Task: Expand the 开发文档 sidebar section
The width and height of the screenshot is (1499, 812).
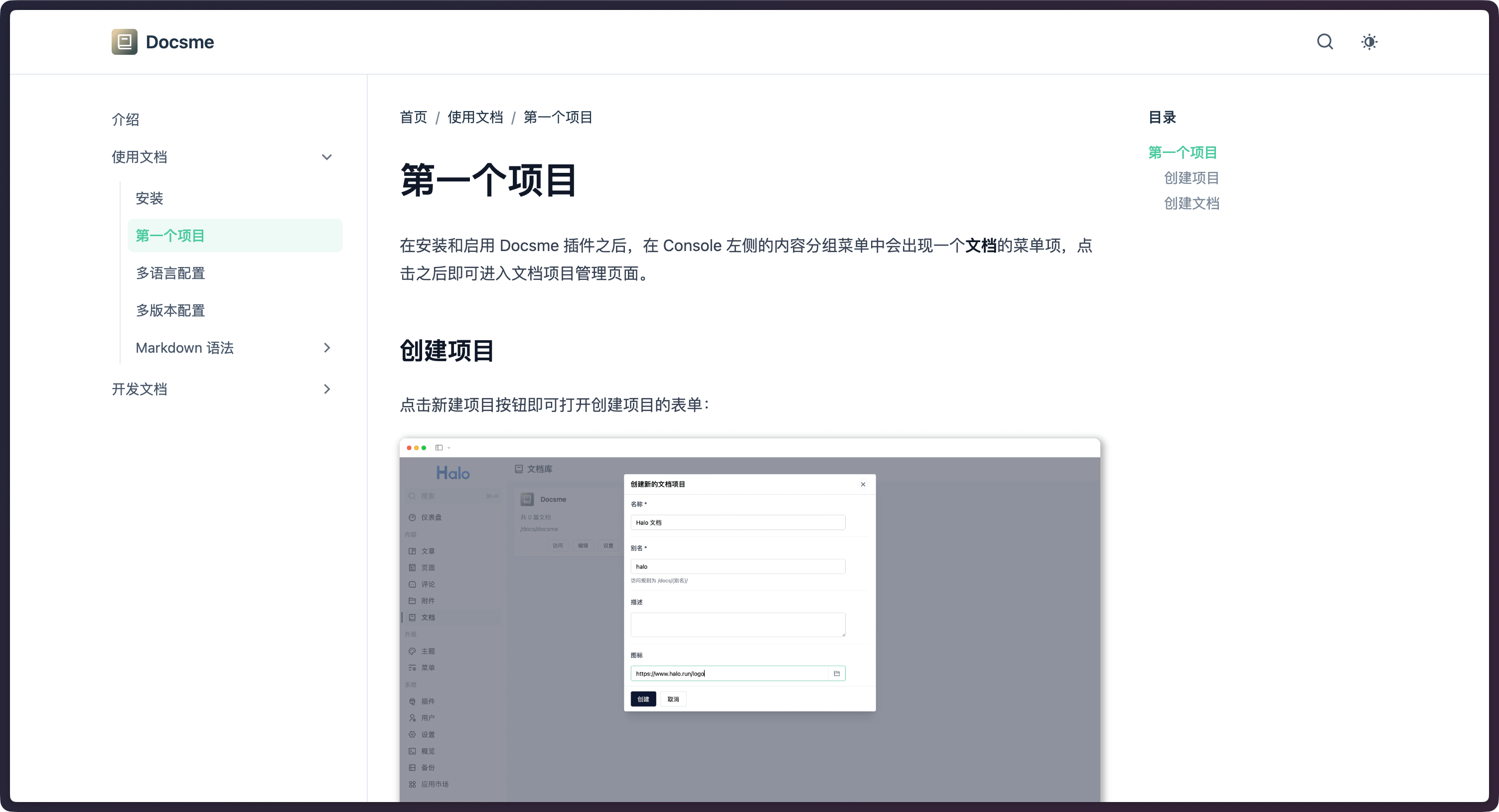Action: (x=326, y=389)
